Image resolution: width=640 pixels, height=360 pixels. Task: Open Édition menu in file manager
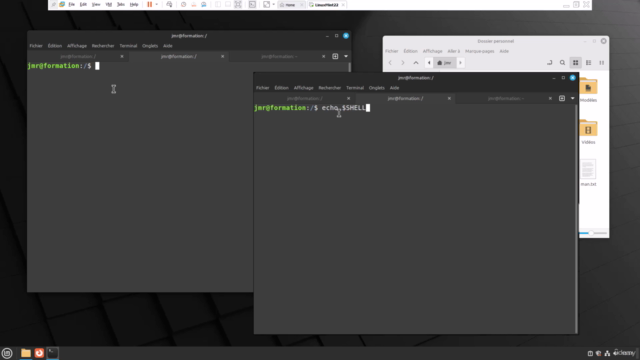point(410,51)
